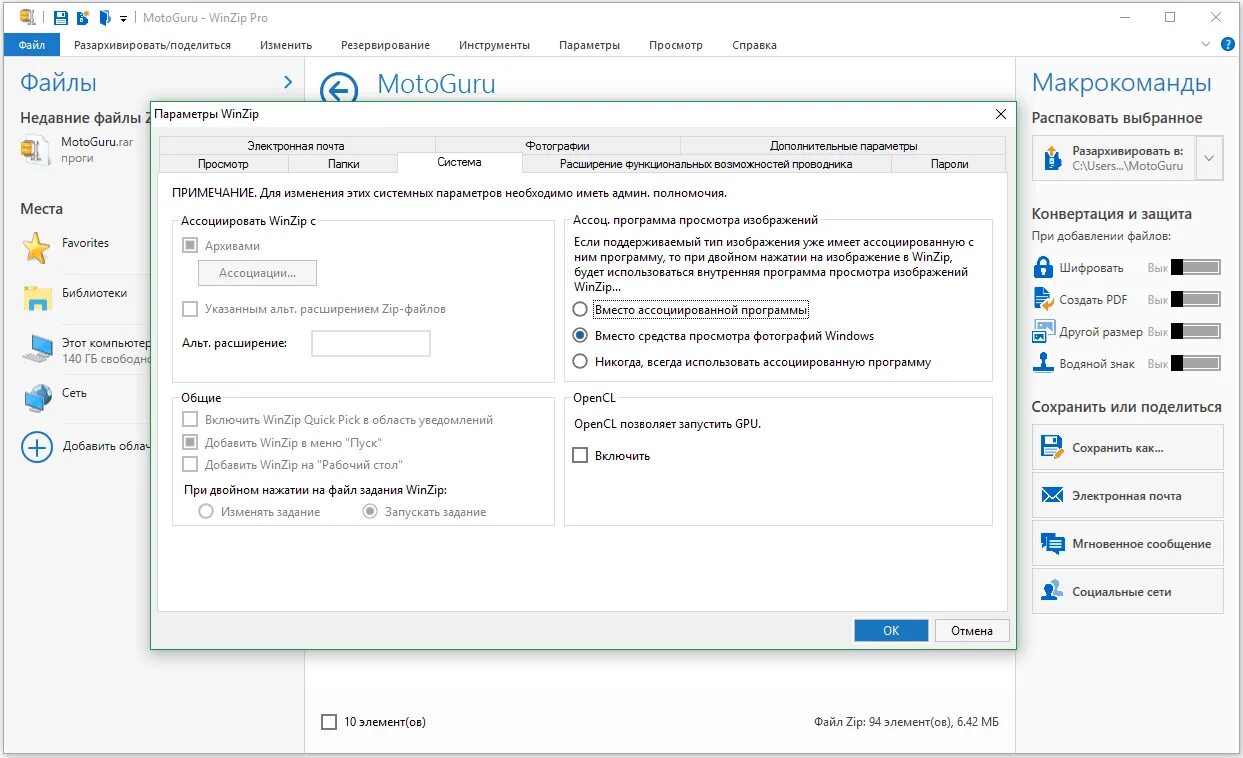This screenshot has width=1243, height=758.
Task: Open the Инструменты ribbon tab
Action: (x=494, y=45)
